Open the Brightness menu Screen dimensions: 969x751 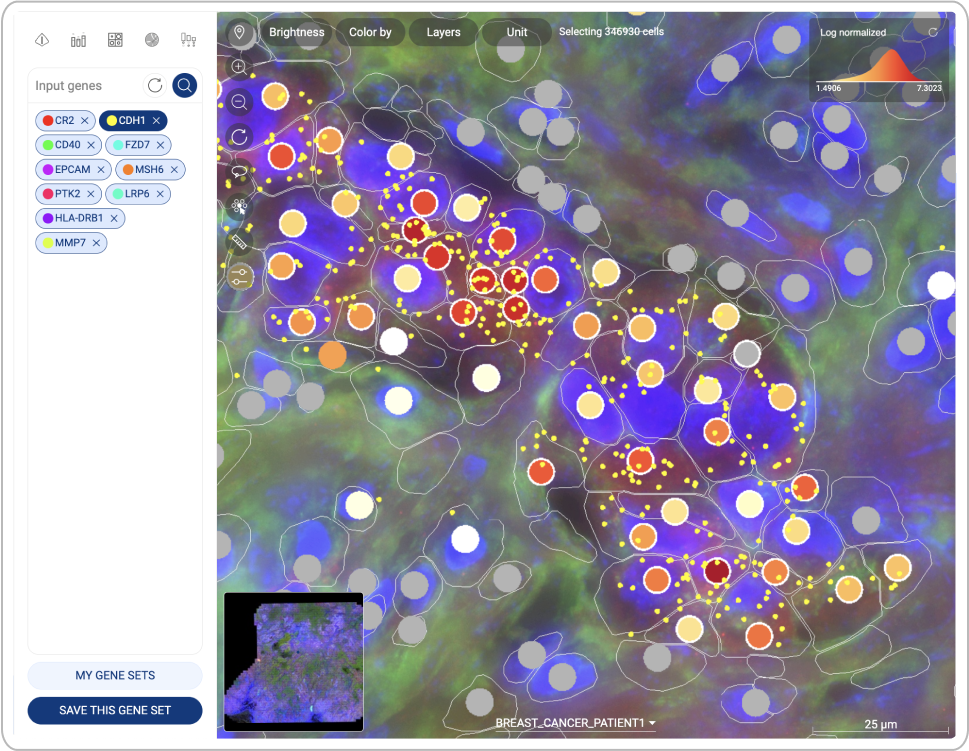tap(296, 32)
